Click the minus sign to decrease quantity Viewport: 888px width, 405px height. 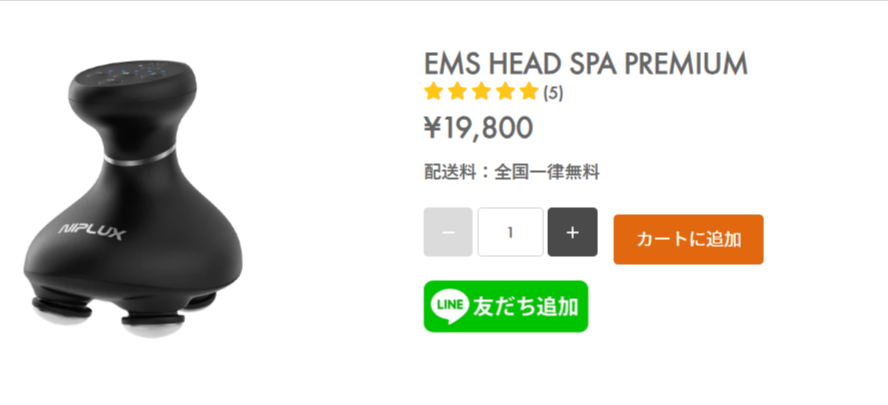tap(448, 232)
